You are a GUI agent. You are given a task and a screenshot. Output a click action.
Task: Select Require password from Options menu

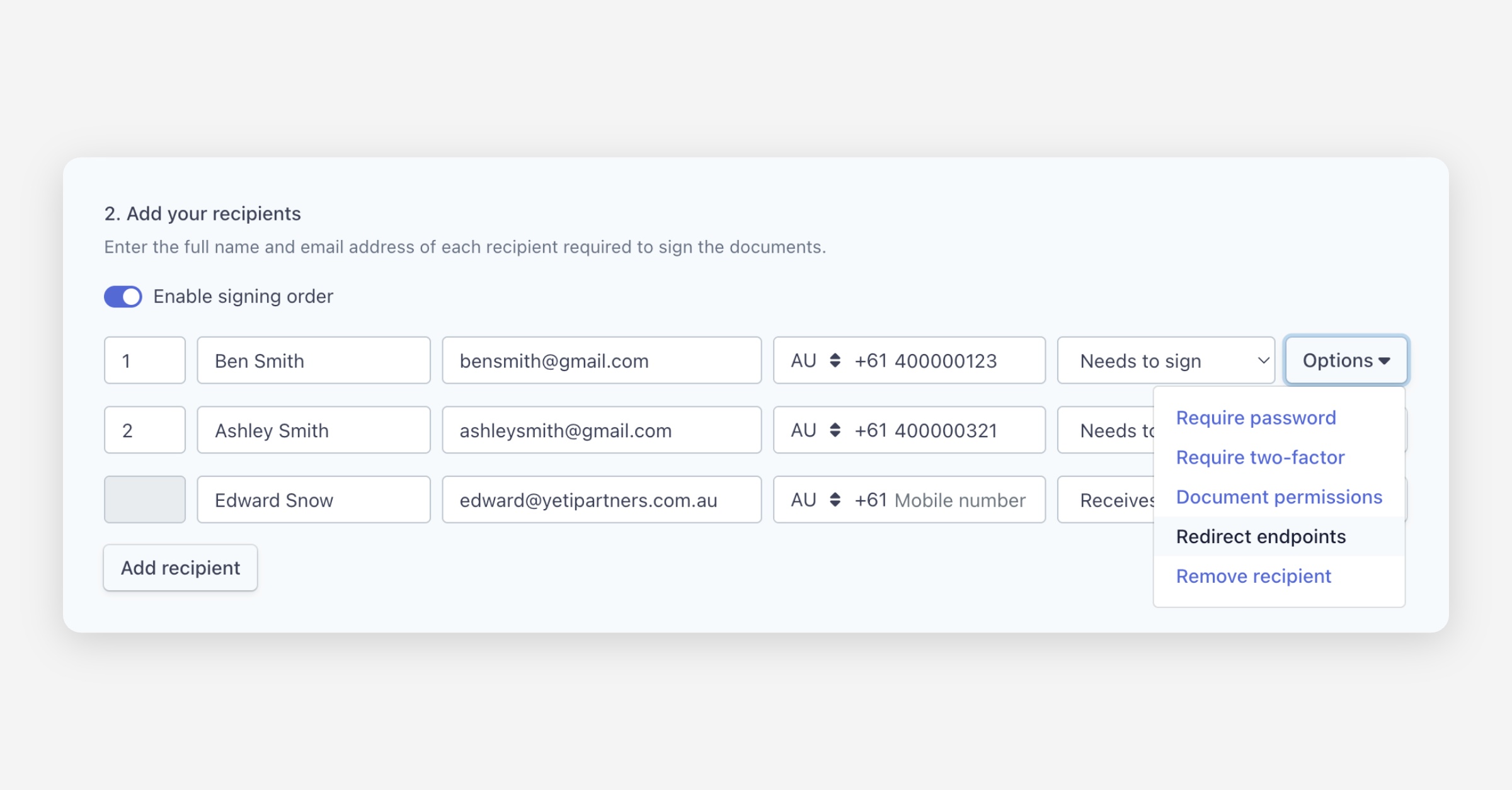point(1256,418)
